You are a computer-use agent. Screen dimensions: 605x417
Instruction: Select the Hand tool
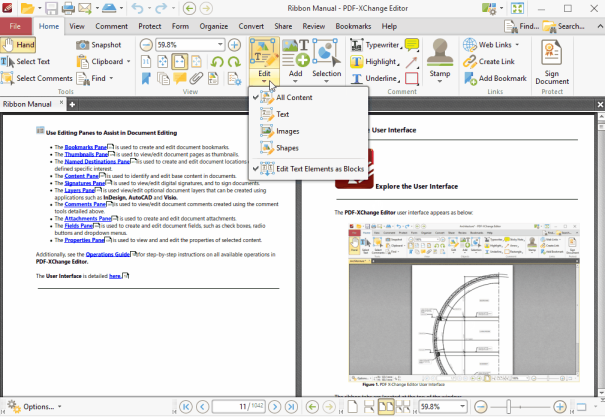pos(18,45)
